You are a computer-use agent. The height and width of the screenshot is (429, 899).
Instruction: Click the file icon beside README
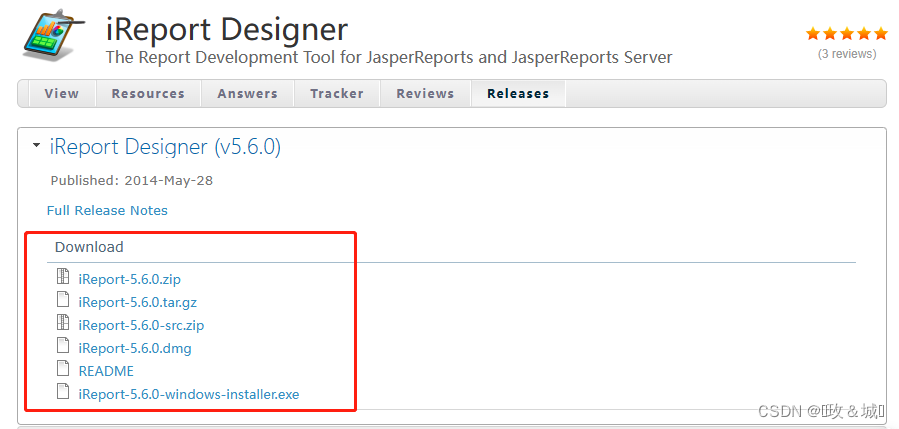click(x=63, y=368)
